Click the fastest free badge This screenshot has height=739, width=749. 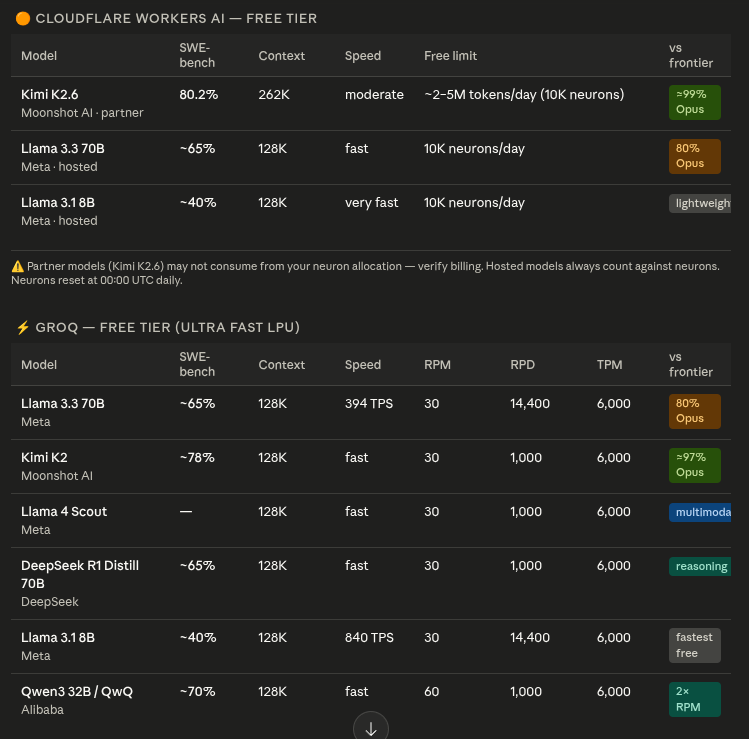[x=695, y=645]
